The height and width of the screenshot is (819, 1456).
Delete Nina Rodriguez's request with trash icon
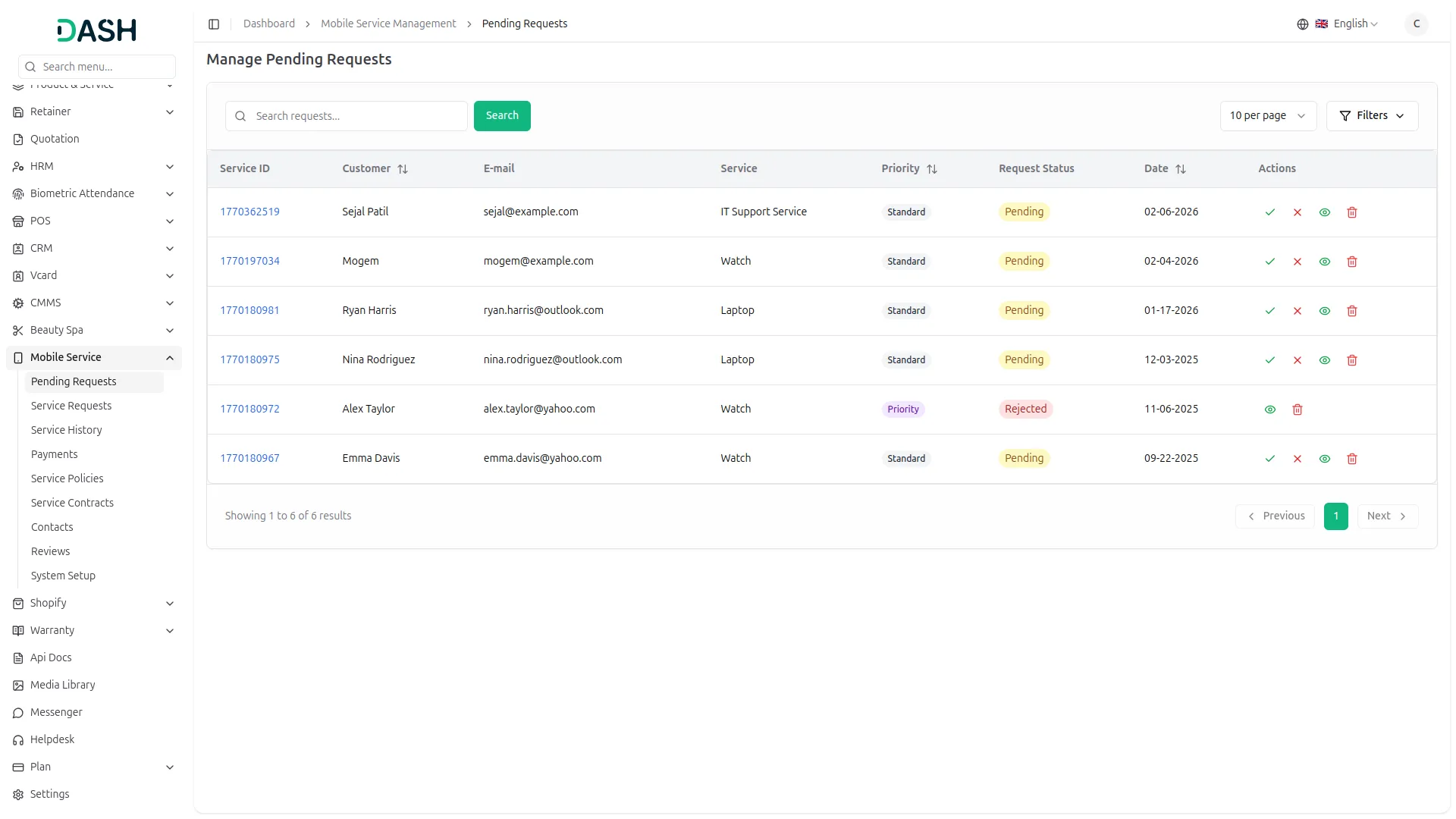coord(1352,360)
